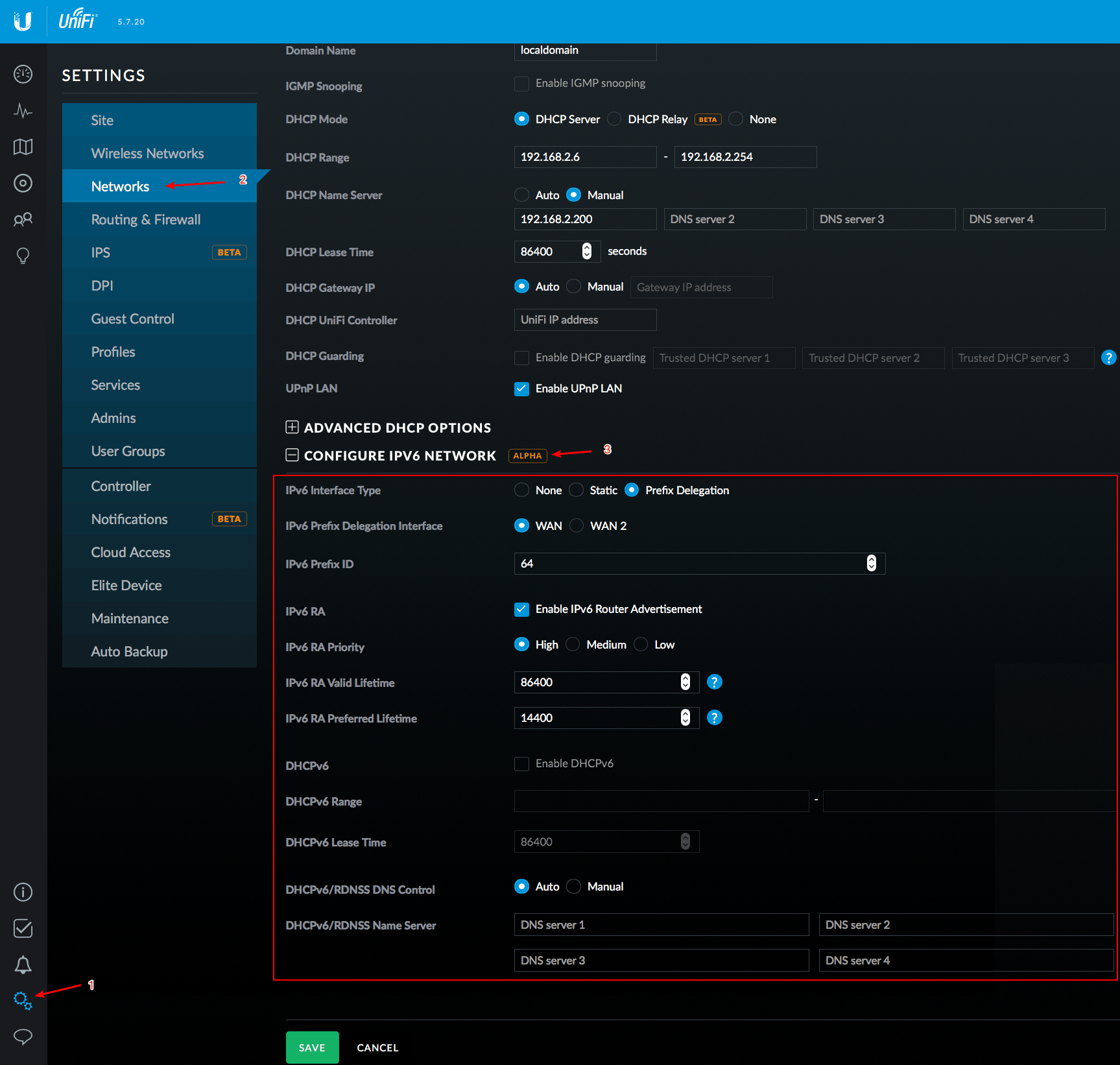Click the Ubiquiti U logo
The width and height of the screenshot is (1120, 1065).
pyautogui.click(x=23, y=21)
